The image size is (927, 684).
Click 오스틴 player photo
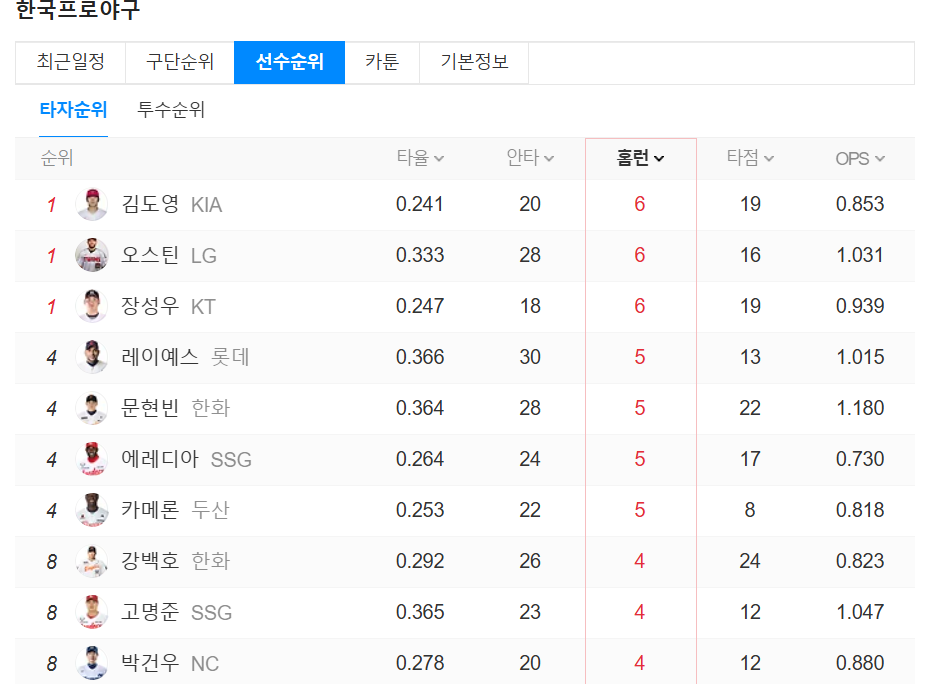tap(92, 255)
